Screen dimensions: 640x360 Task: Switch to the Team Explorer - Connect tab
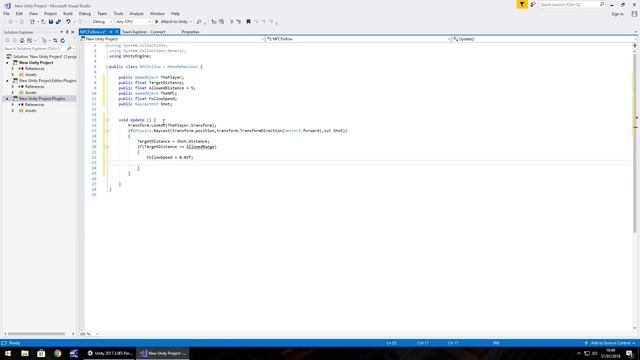[144, 32]
